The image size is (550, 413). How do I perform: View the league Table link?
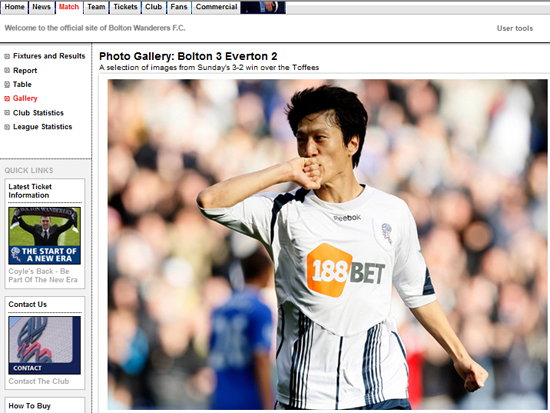click(22, 85)
